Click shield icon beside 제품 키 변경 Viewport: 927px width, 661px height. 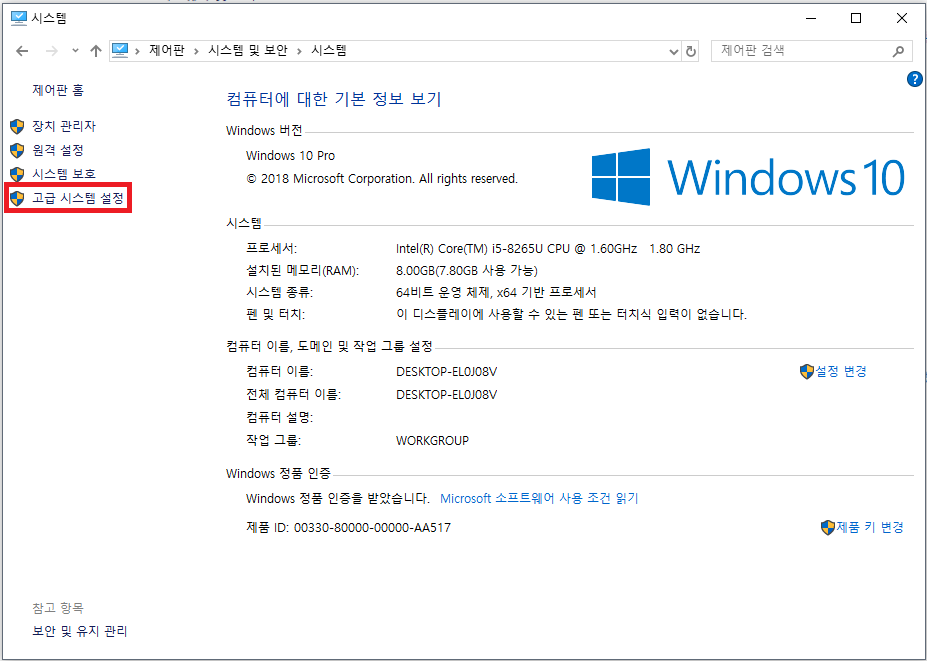click(x=828, y=527)
